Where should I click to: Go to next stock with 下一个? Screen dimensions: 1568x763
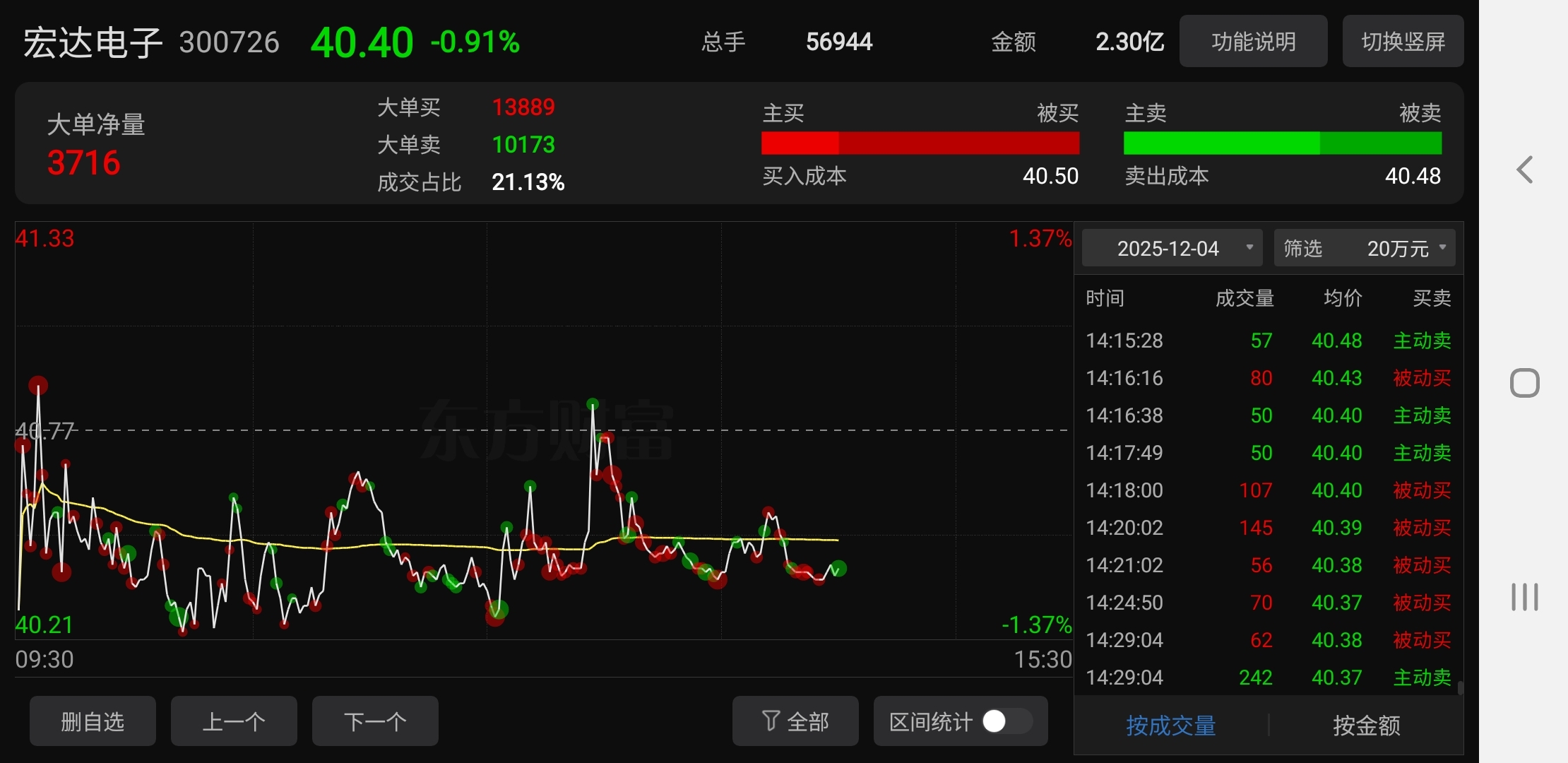coord(375,721)
